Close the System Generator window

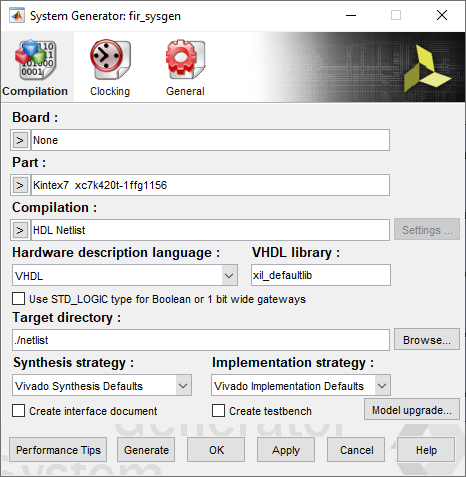pyautogui.click(x=442, y=15)
